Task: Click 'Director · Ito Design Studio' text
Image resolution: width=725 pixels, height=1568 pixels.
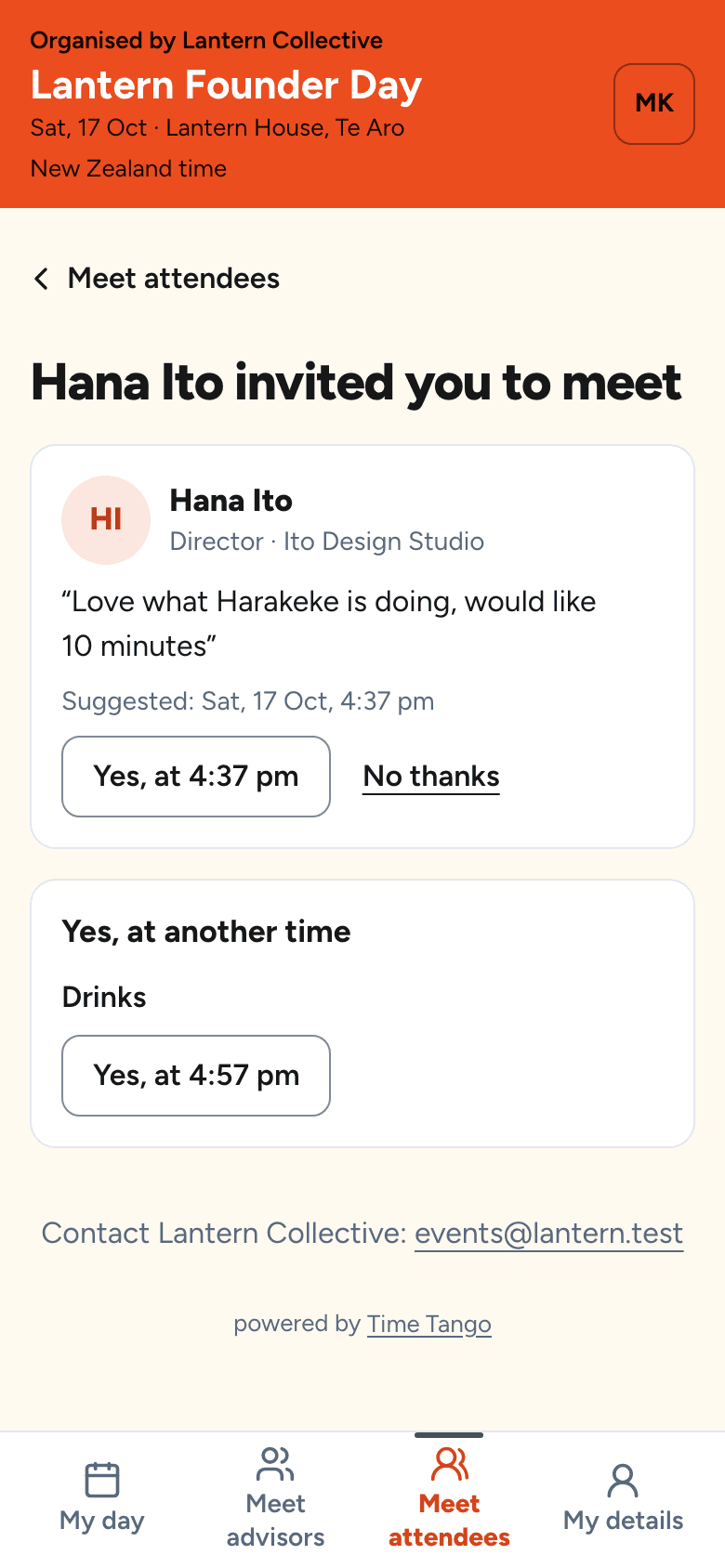Action: pos(327,542)
